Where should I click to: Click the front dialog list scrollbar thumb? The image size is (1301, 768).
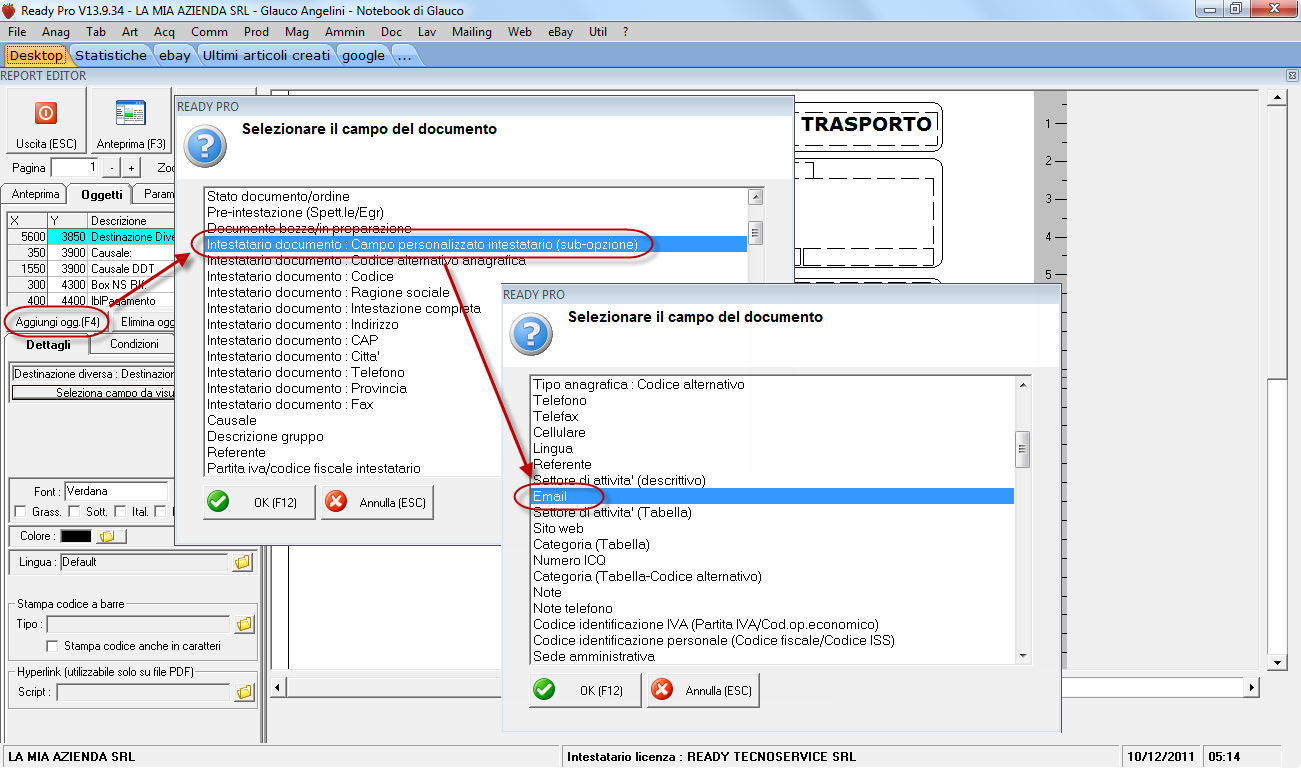[1022, 449]
